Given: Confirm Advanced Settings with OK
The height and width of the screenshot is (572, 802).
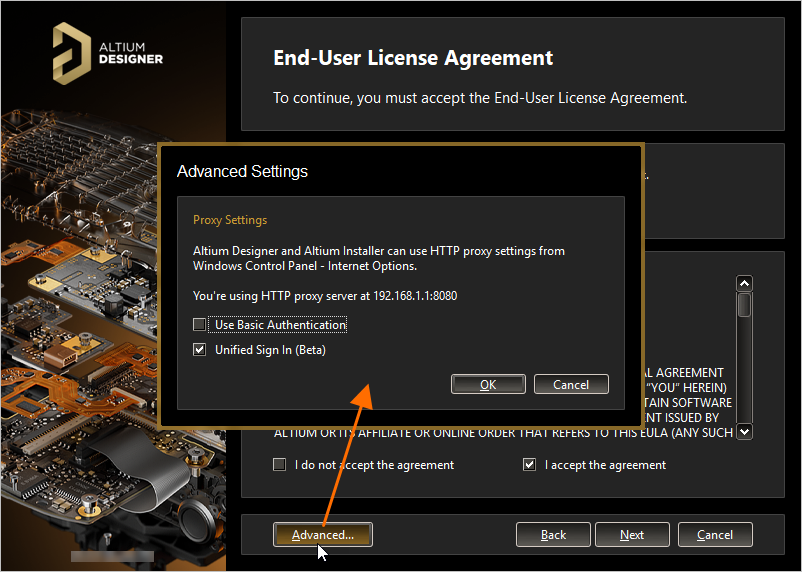Looking at the screenshot, I should (488, 384).
